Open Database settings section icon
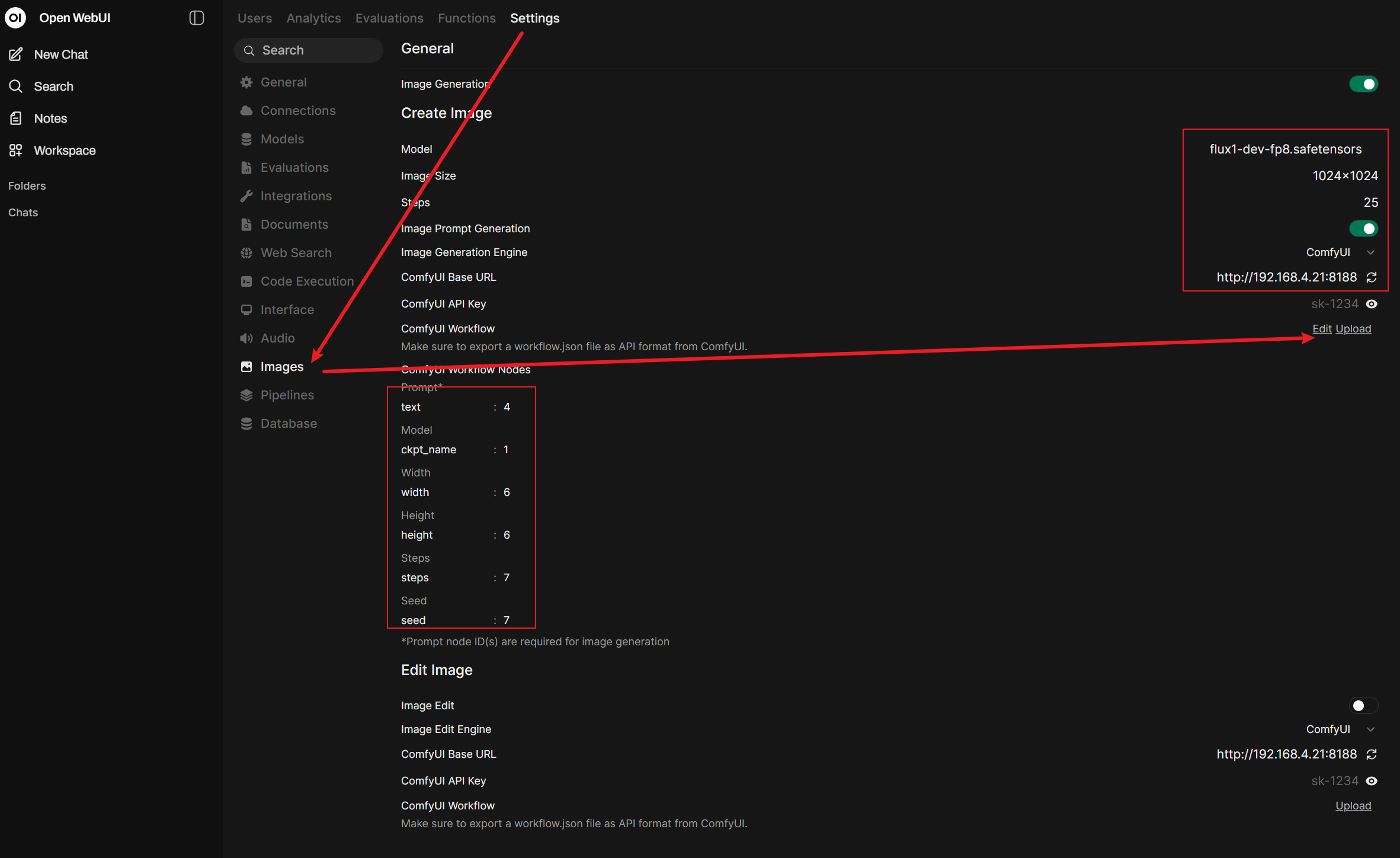The image size is (1400, 858). pyautogui.click(x=246, y=424)
